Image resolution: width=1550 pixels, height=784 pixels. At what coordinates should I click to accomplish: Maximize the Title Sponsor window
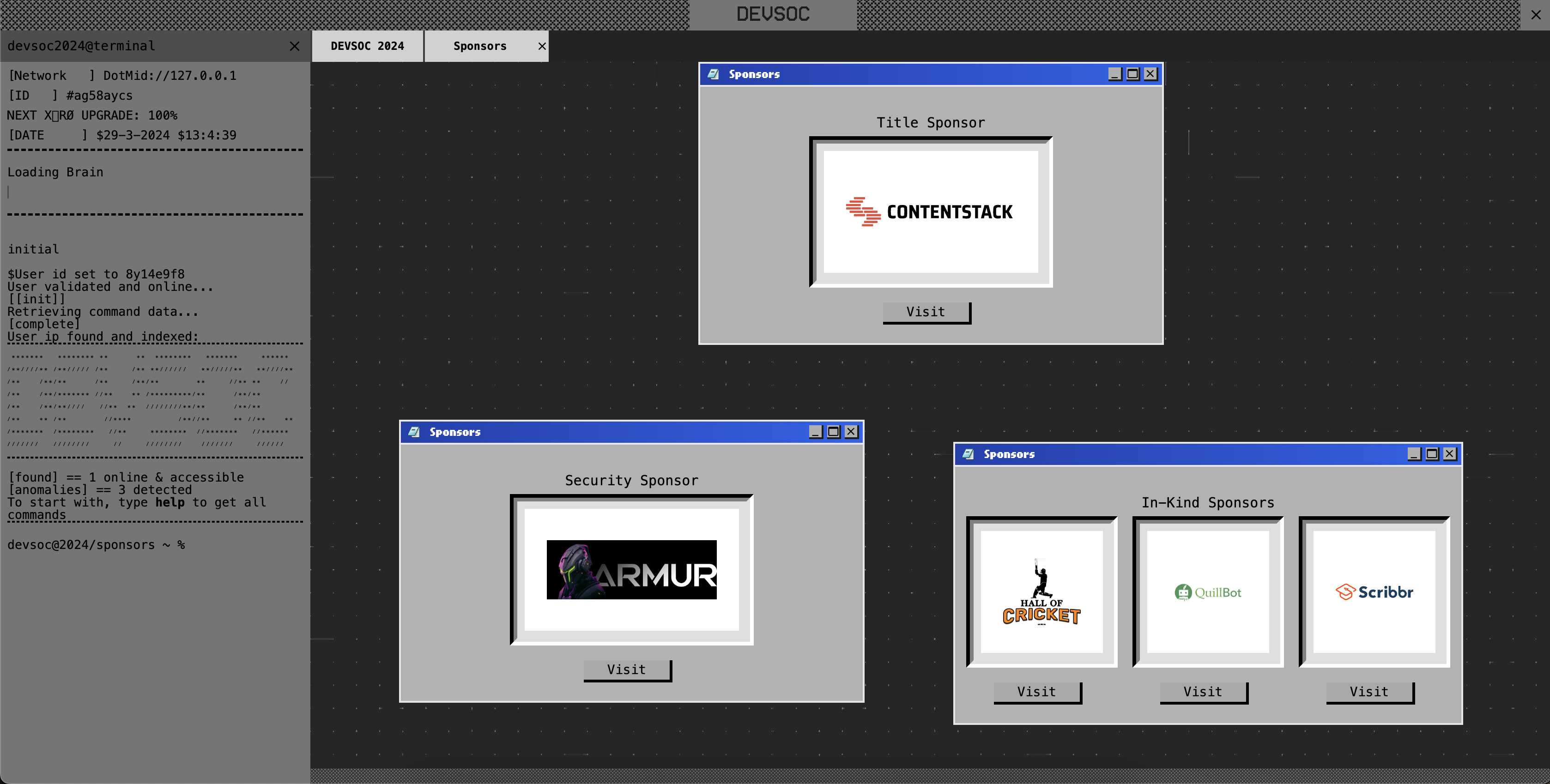coord(1132,74)
